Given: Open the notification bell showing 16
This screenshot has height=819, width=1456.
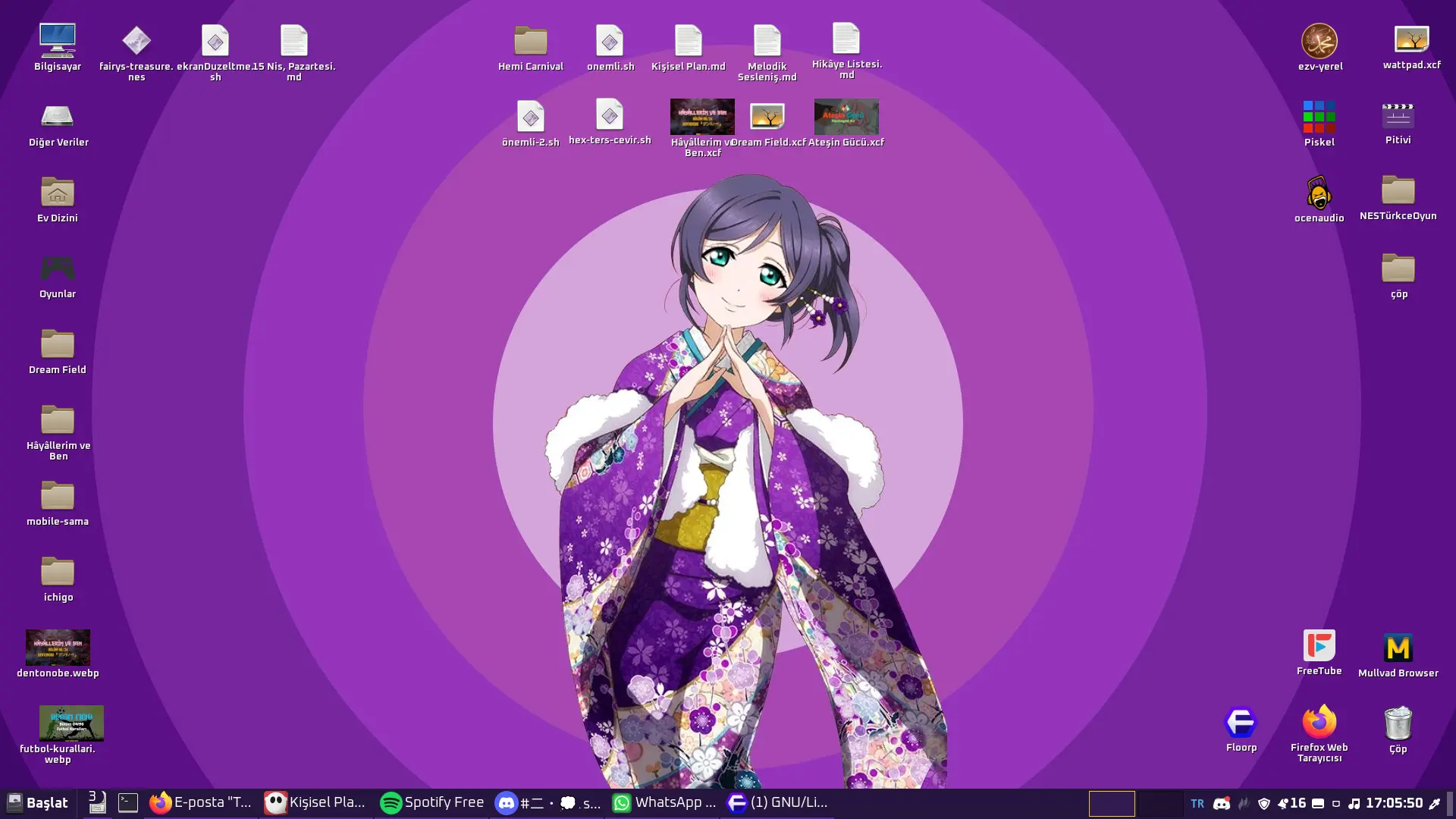Looking at the screenshot, I should (1291, 804).
